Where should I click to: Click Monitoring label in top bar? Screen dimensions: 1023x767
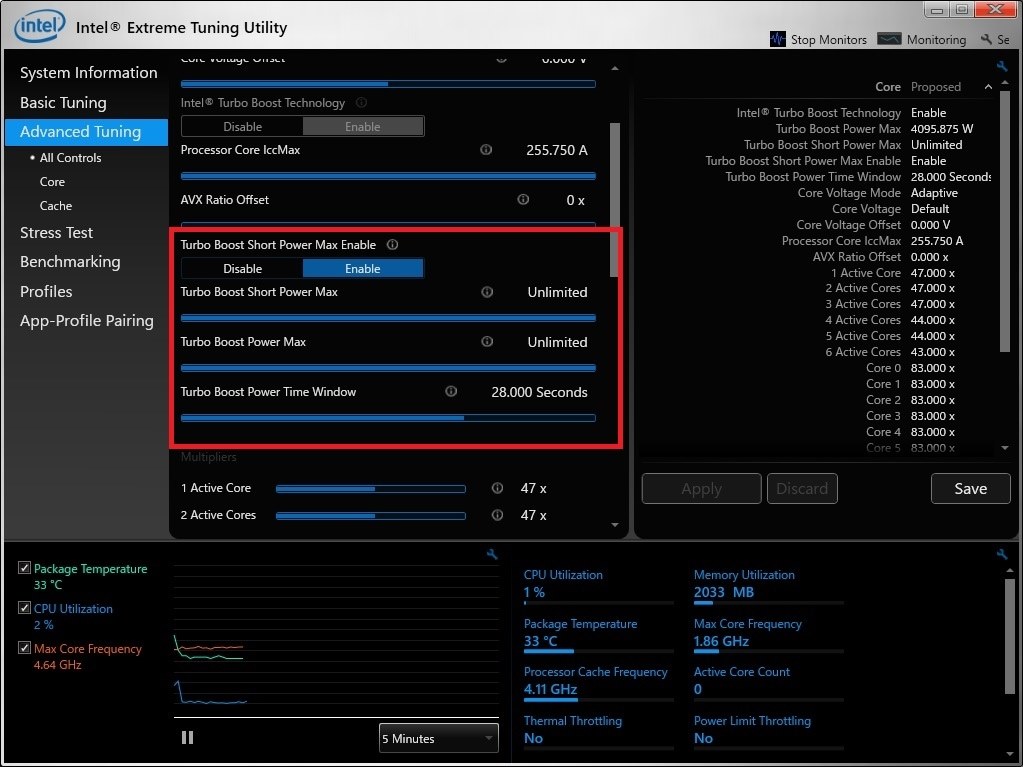tap(936, 40)
